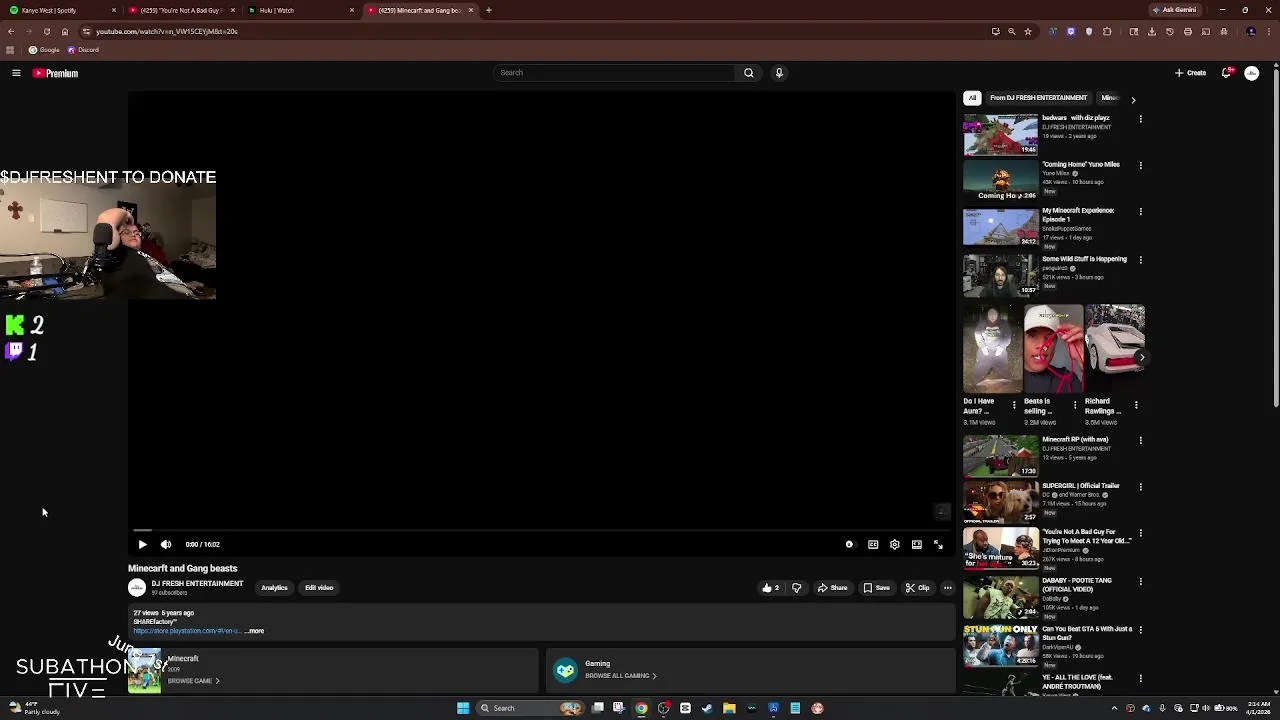Click the Create button
The height and width of the screenshot is (720, 1280).
click(x=1190, y=73)
